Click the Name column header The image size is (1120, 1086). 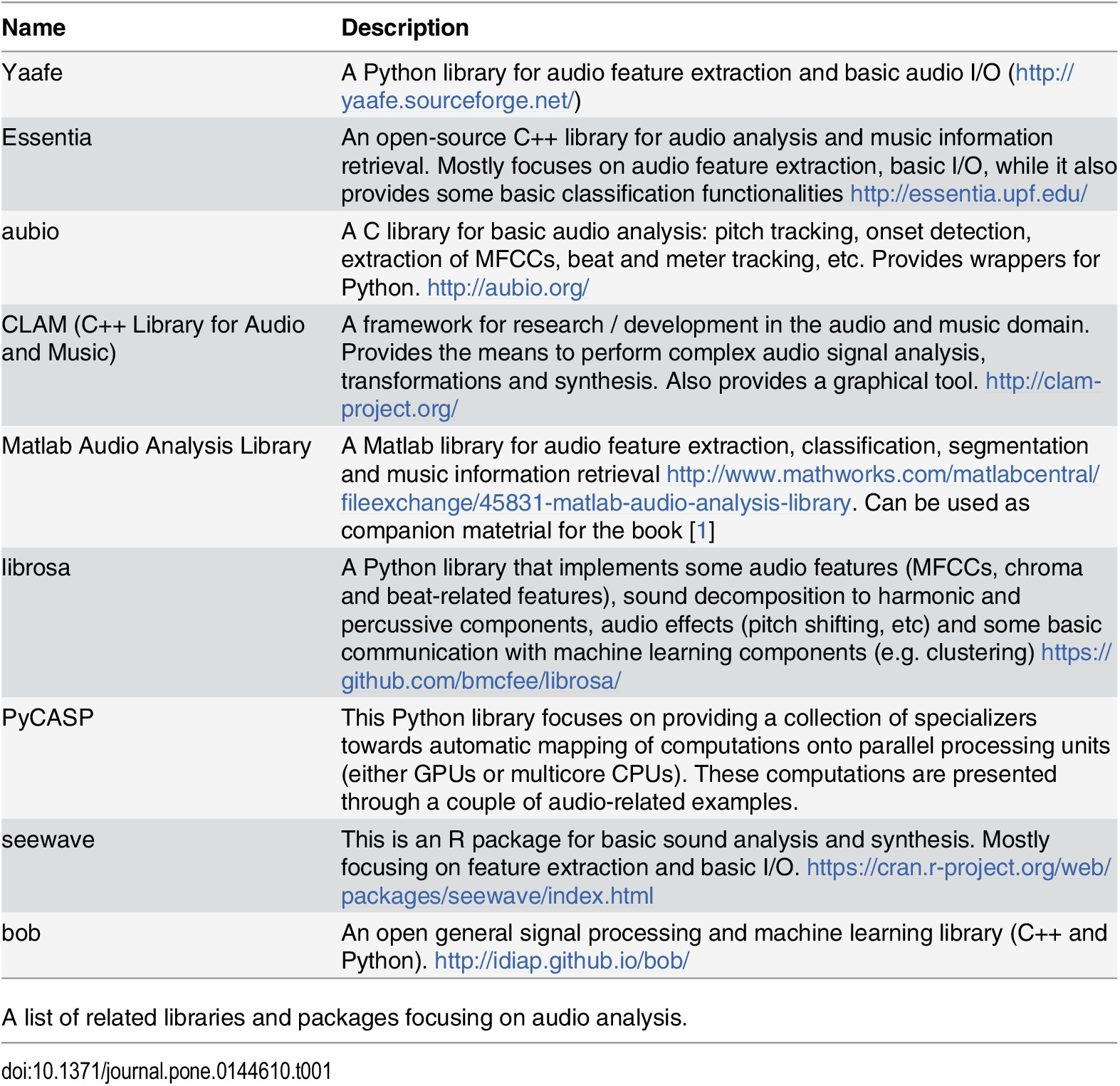pos(33,28)
